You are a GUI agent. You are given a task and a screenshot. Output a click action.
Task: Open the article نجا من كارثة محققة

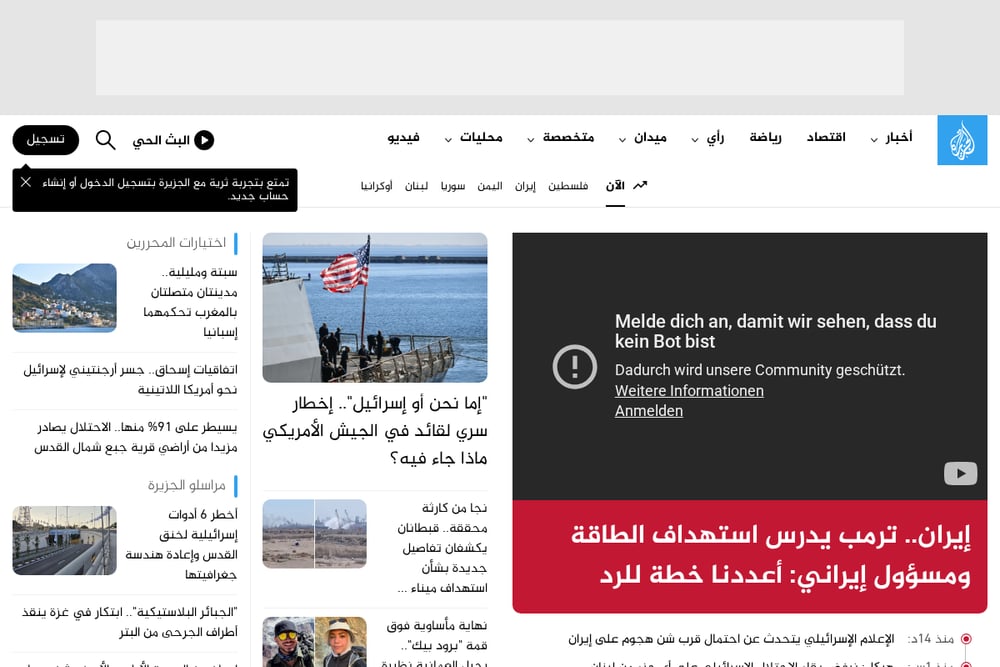coord(443,548)
